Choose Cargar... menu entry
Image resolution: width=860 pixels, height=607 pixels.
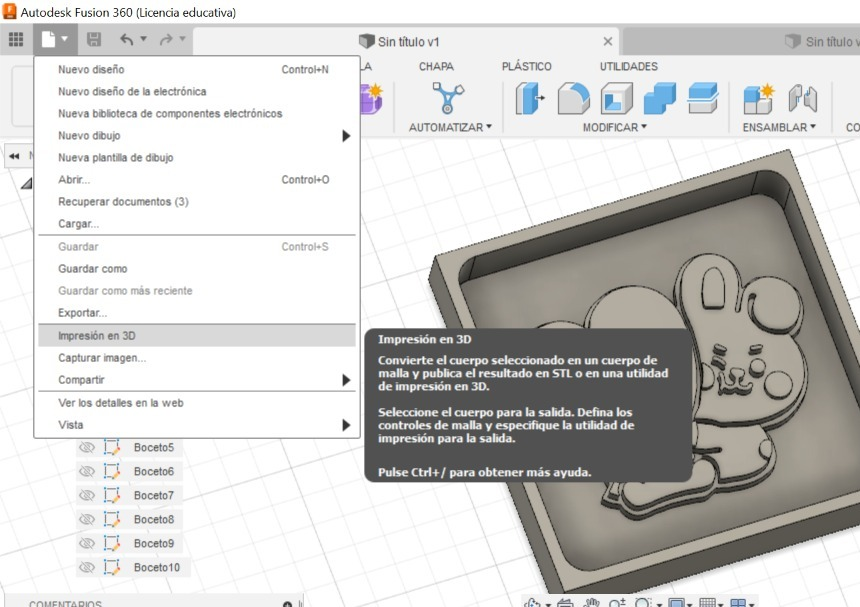click(197, 223)
